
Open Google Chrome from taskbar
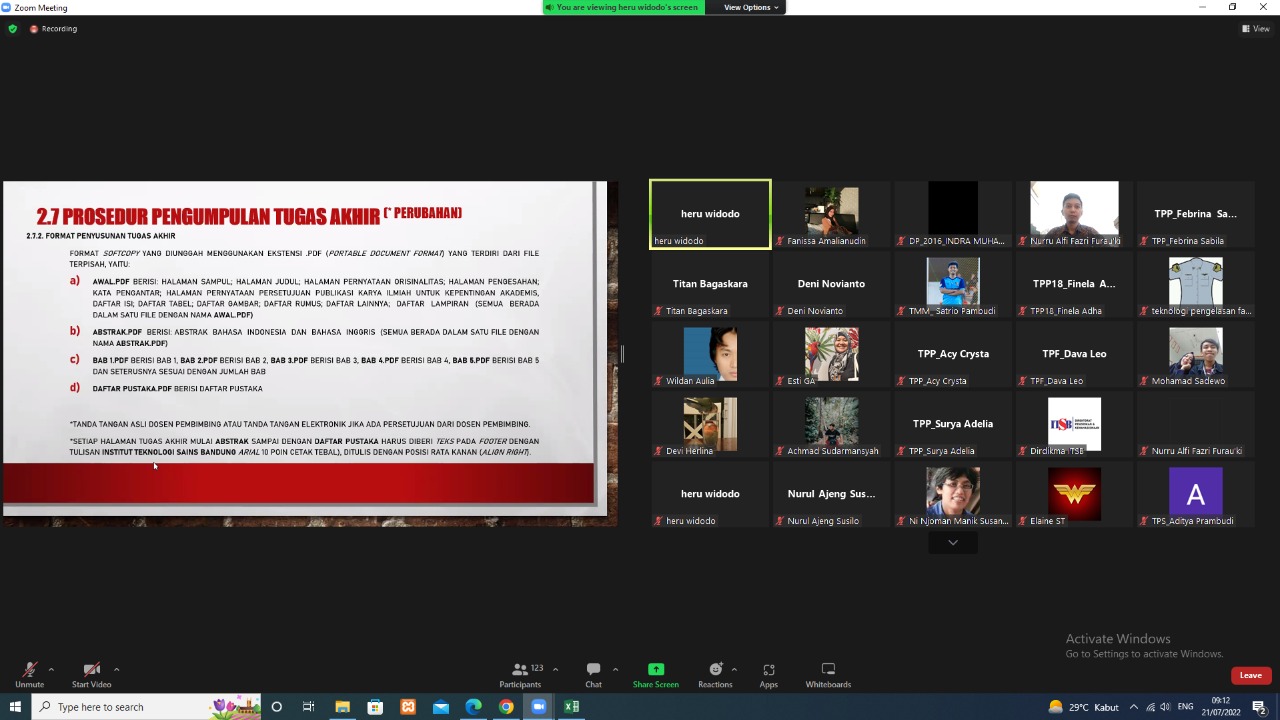click(507, 707)
